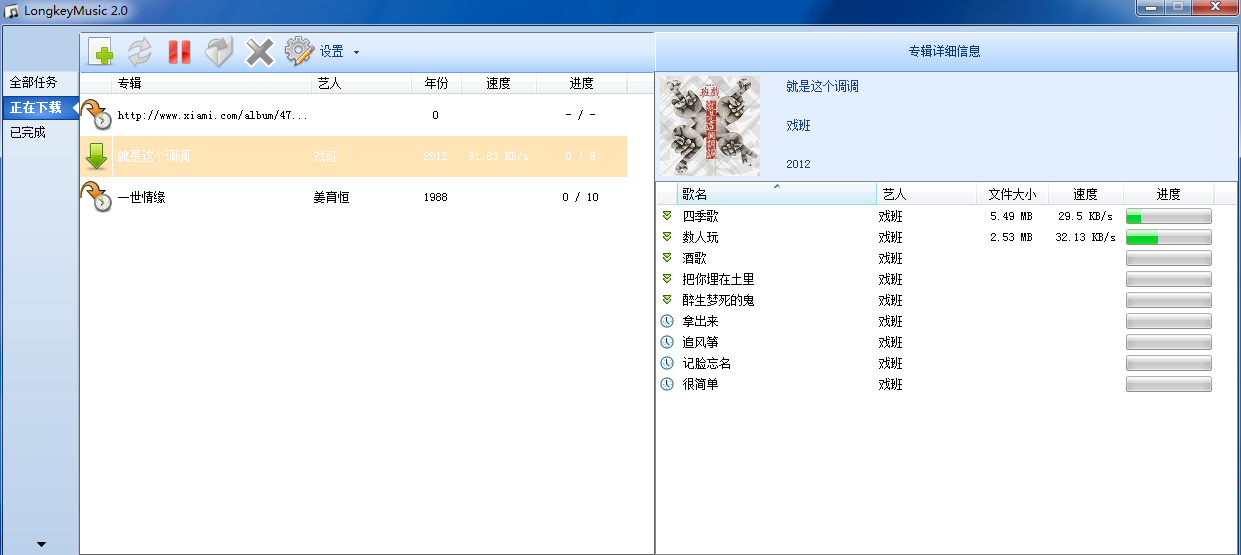
Task: Click artist 姜育恒 in task list
Action: (x=331, y=197)
